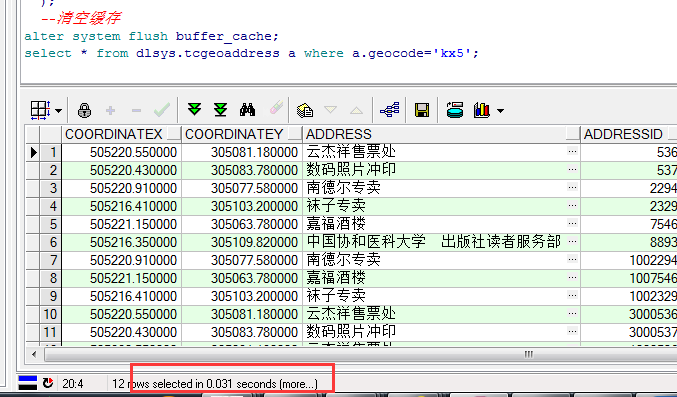Click cell 505220.550000 in row 1
This screenshot has height=397, width=677.
122,152
